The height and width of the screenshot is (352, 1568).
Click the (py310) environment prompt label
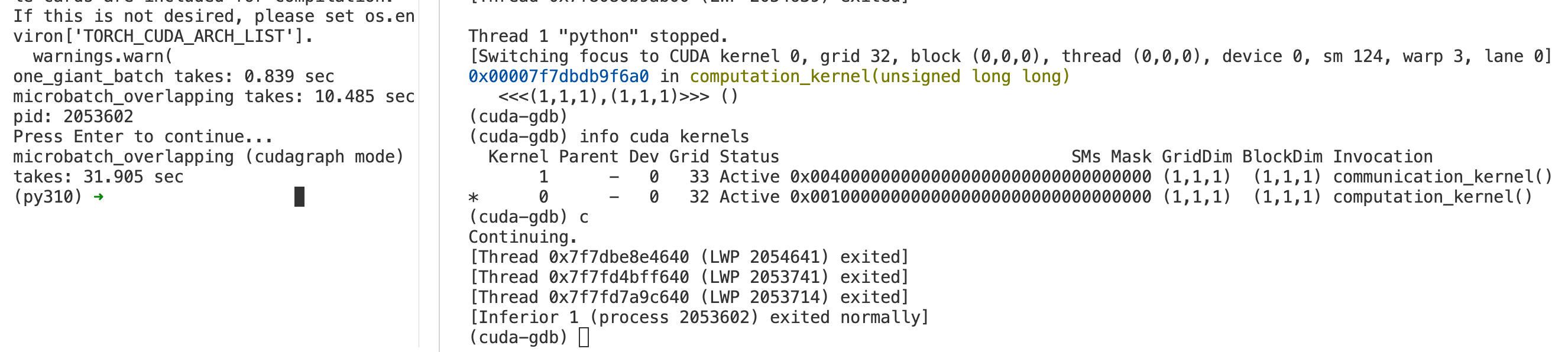pyautogui.click(x=47, y=197)
